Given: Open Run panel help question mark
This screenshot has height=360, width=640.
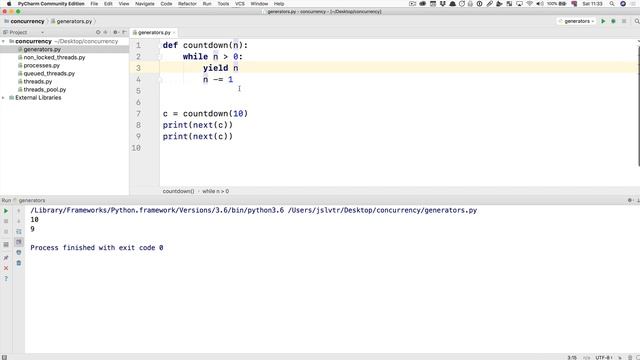Looking at the screenshot, I should point(6,279).
